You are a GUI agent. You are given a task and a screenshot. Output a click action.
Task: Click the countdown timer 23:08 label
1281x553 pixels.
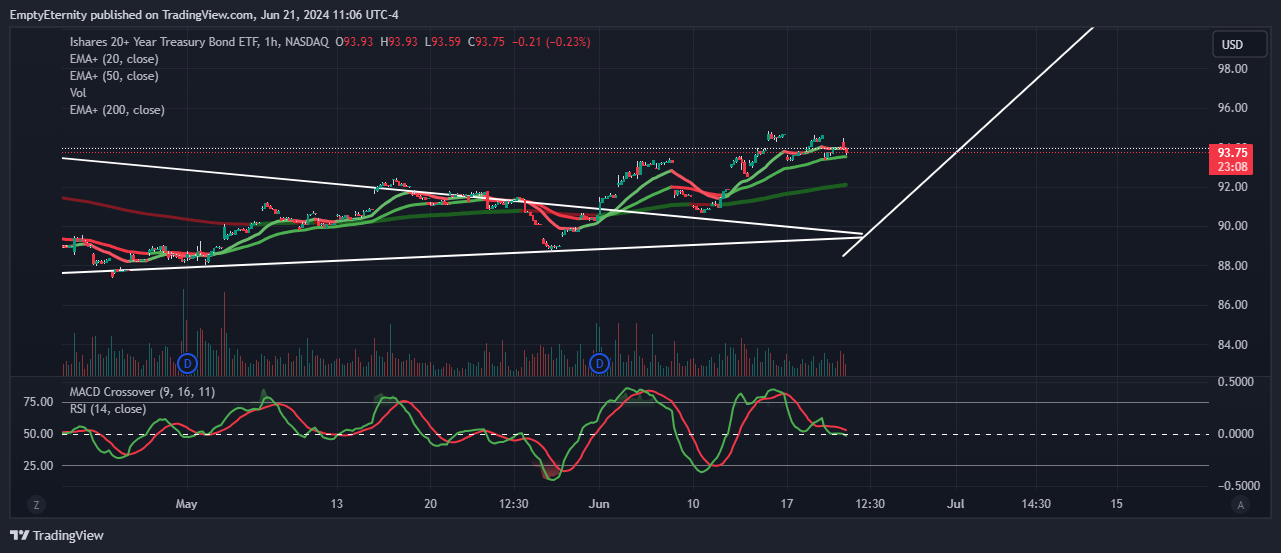pyautogui.click(x=1232, y=167)
